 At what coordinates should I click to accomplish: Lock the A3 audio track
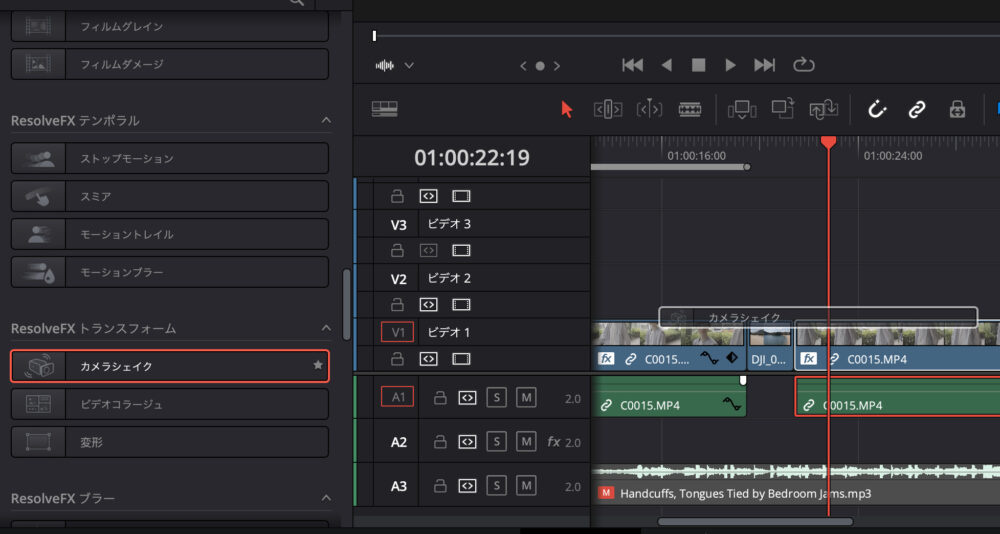point(438,487)
